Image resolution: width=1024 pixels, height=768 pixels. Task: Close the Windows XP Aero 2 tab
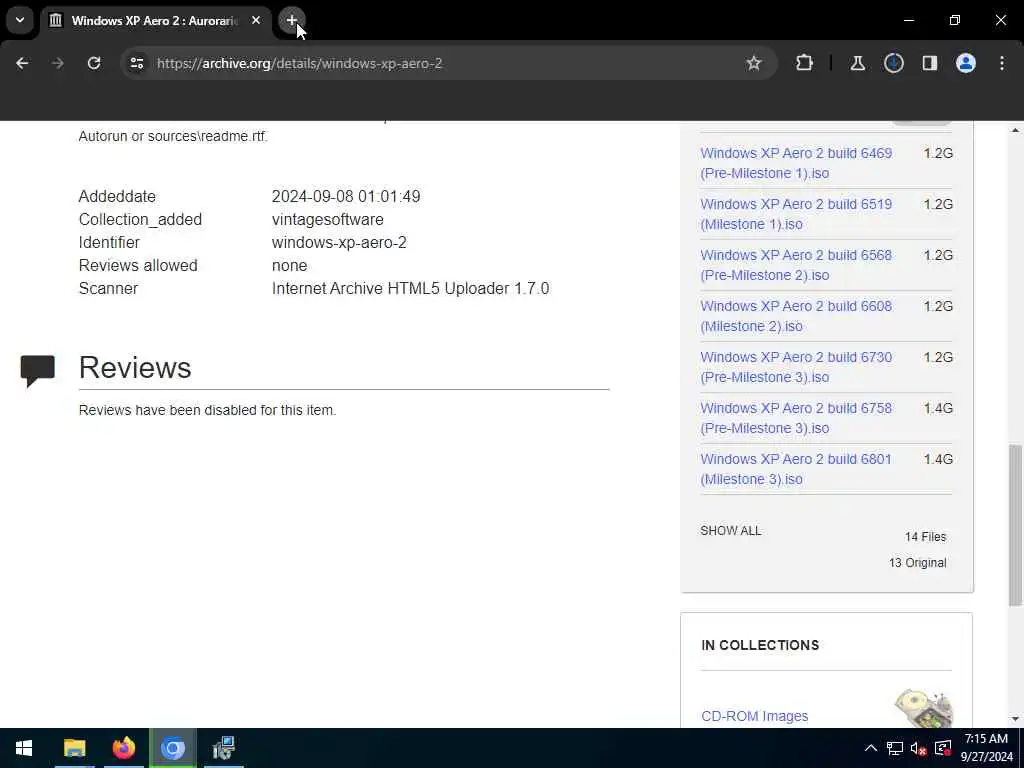click(x=256, y=20)
